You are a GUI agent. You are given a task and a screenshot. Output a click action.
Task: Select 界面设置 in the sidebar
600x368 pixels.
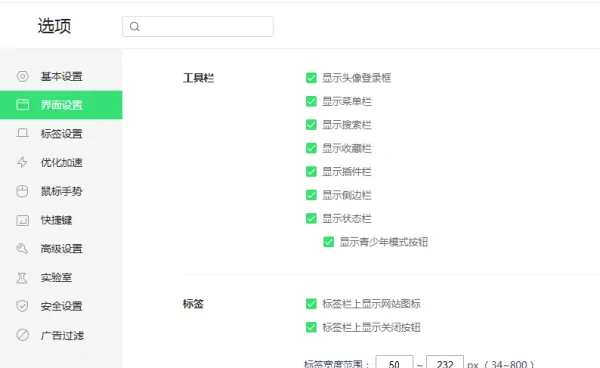tap(61, 105)
